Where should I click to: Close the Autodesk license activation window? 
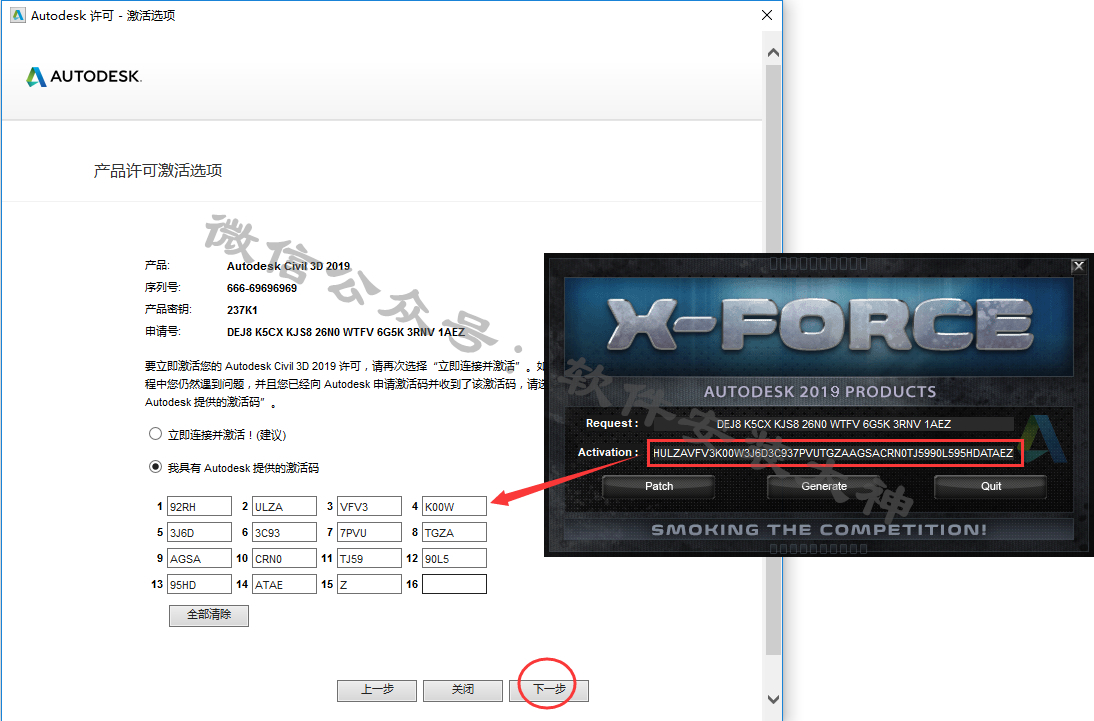coord(767,15)
